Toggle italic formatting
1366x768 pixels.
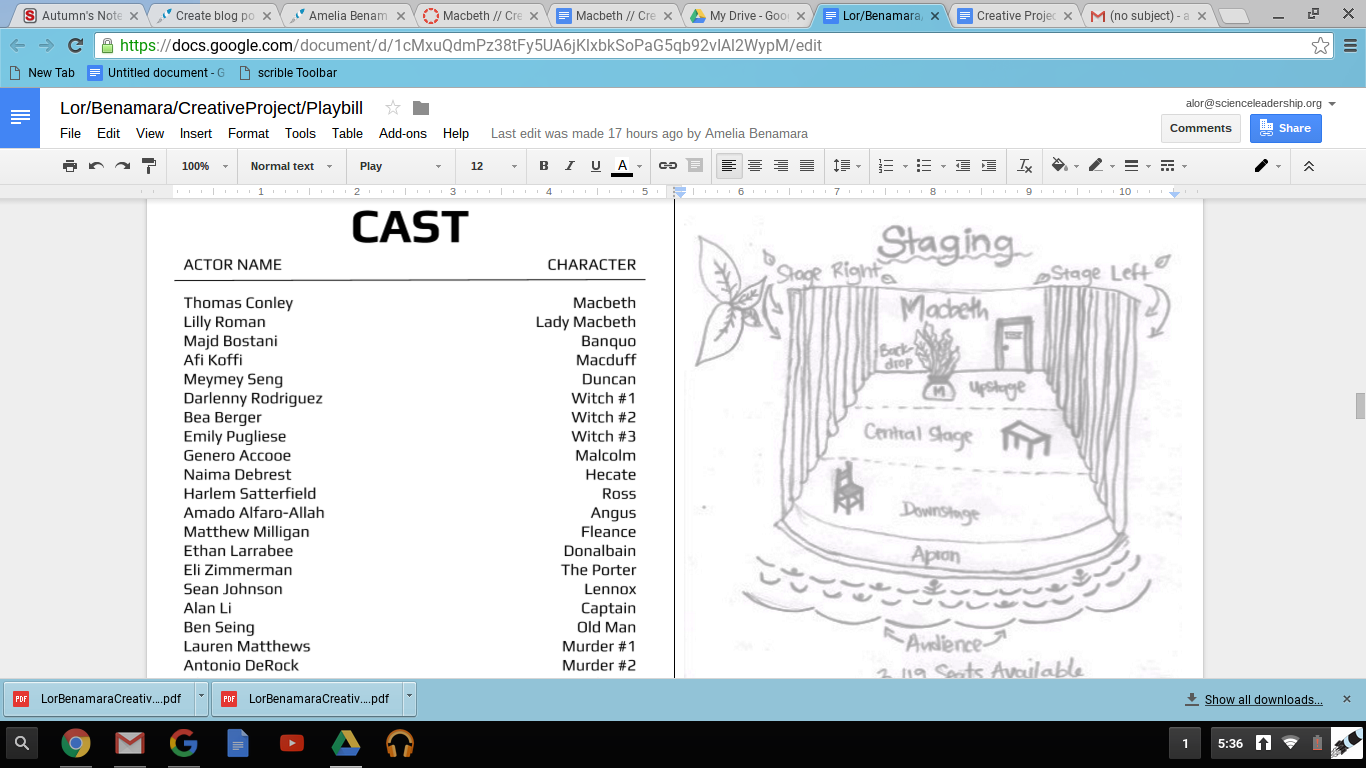point(570,166)
